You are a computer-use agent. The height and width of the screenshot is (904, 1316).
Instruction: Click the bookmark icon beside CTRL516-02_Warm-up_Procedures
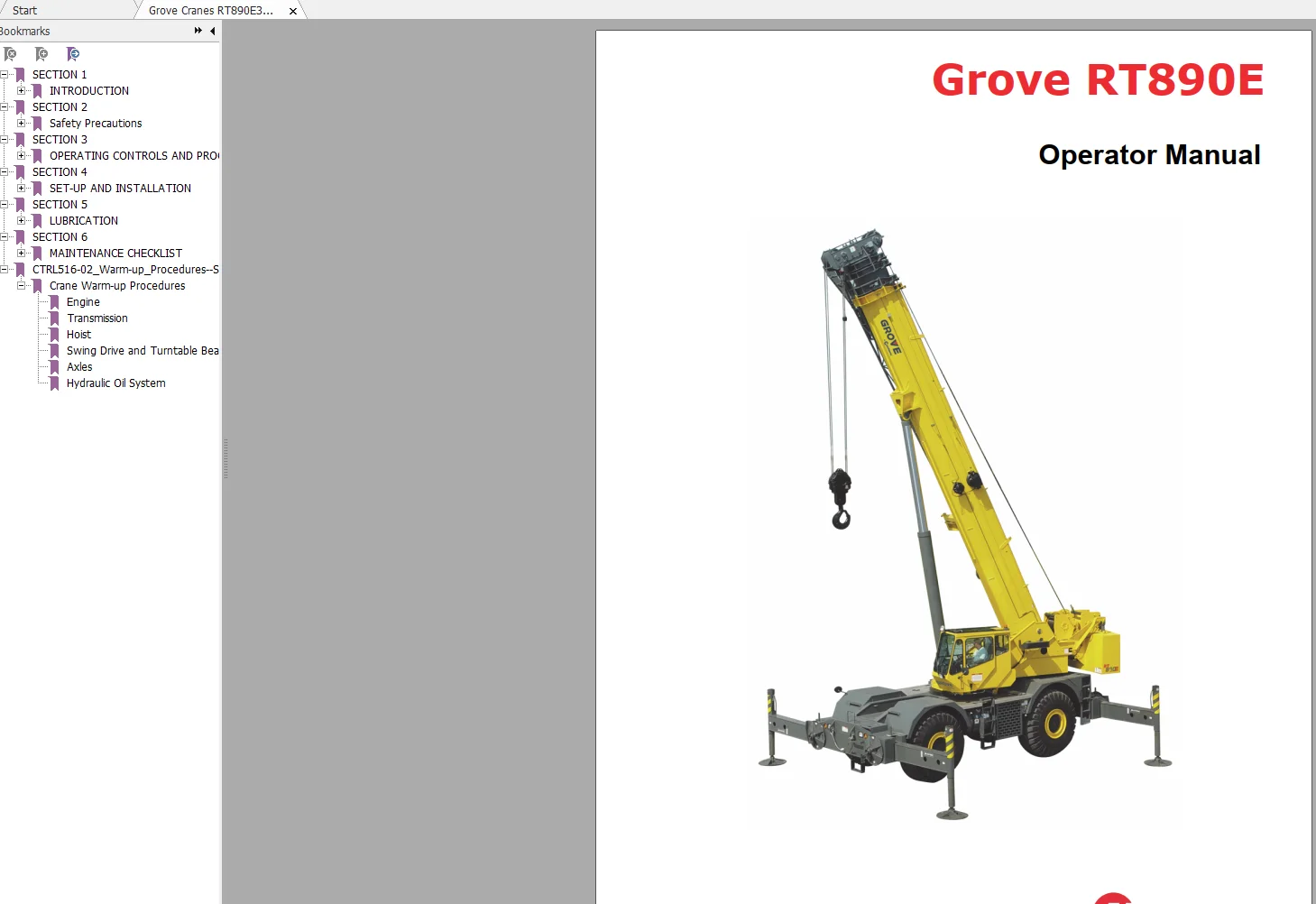20,270
